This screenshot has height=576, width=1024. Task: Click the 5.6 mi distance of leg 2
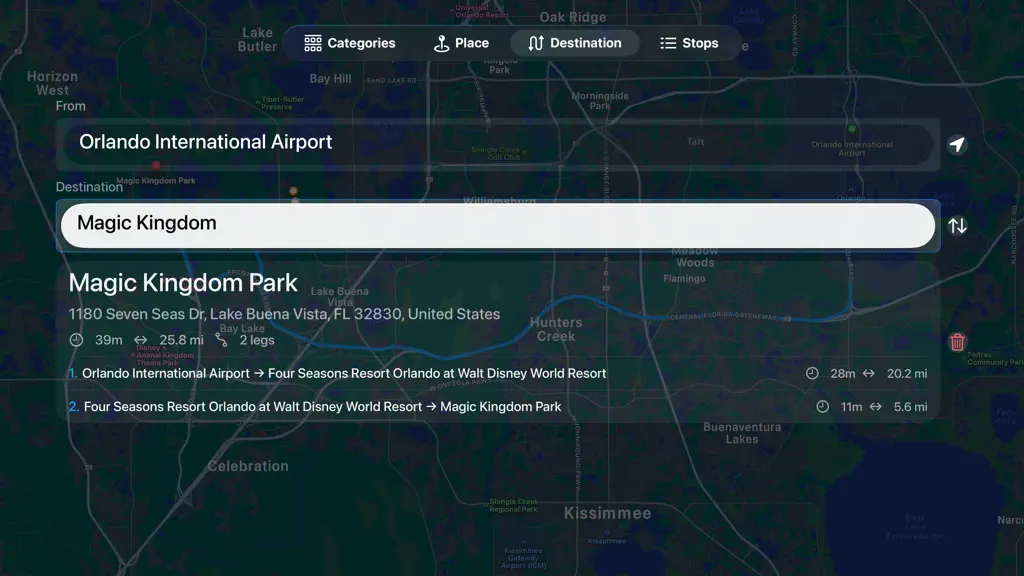910,407
